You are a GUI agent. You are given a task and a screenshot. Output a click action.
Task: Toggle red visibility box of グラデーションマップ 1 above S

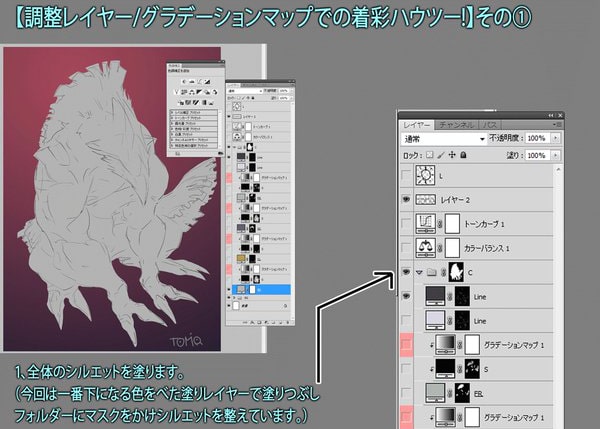click(x=406, y=345)
